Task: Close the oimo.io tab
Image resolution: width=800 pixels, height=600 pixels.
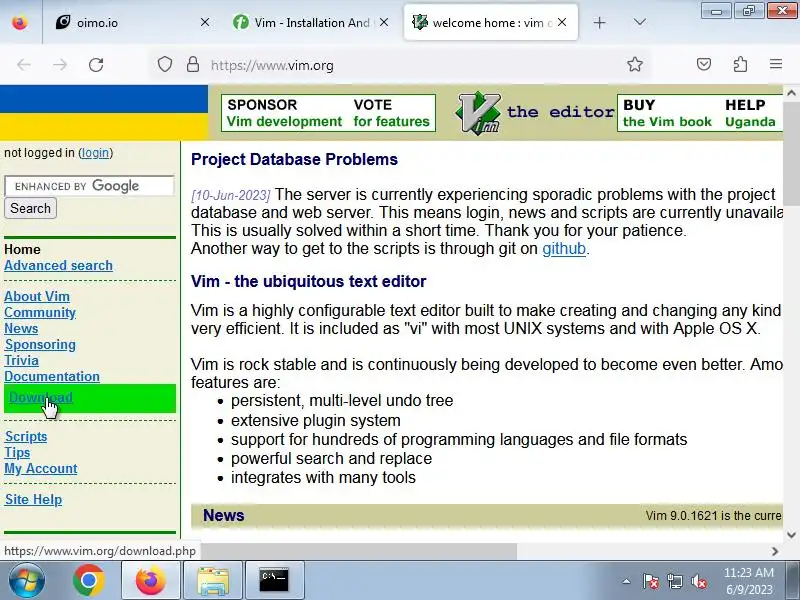Action: click(205, 22)
